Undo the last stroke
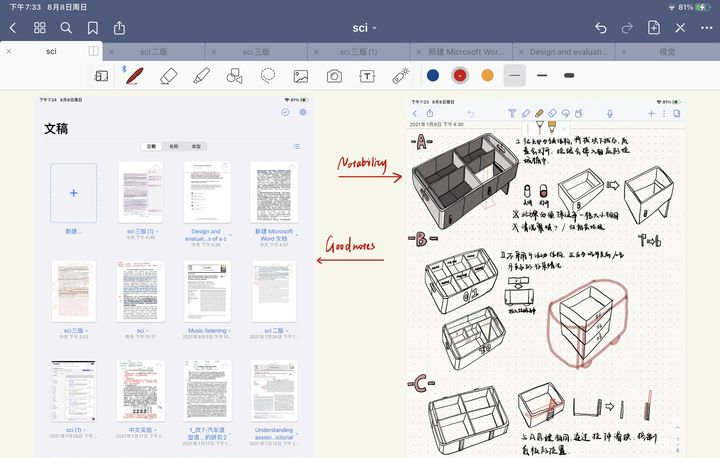 [601, 28]
